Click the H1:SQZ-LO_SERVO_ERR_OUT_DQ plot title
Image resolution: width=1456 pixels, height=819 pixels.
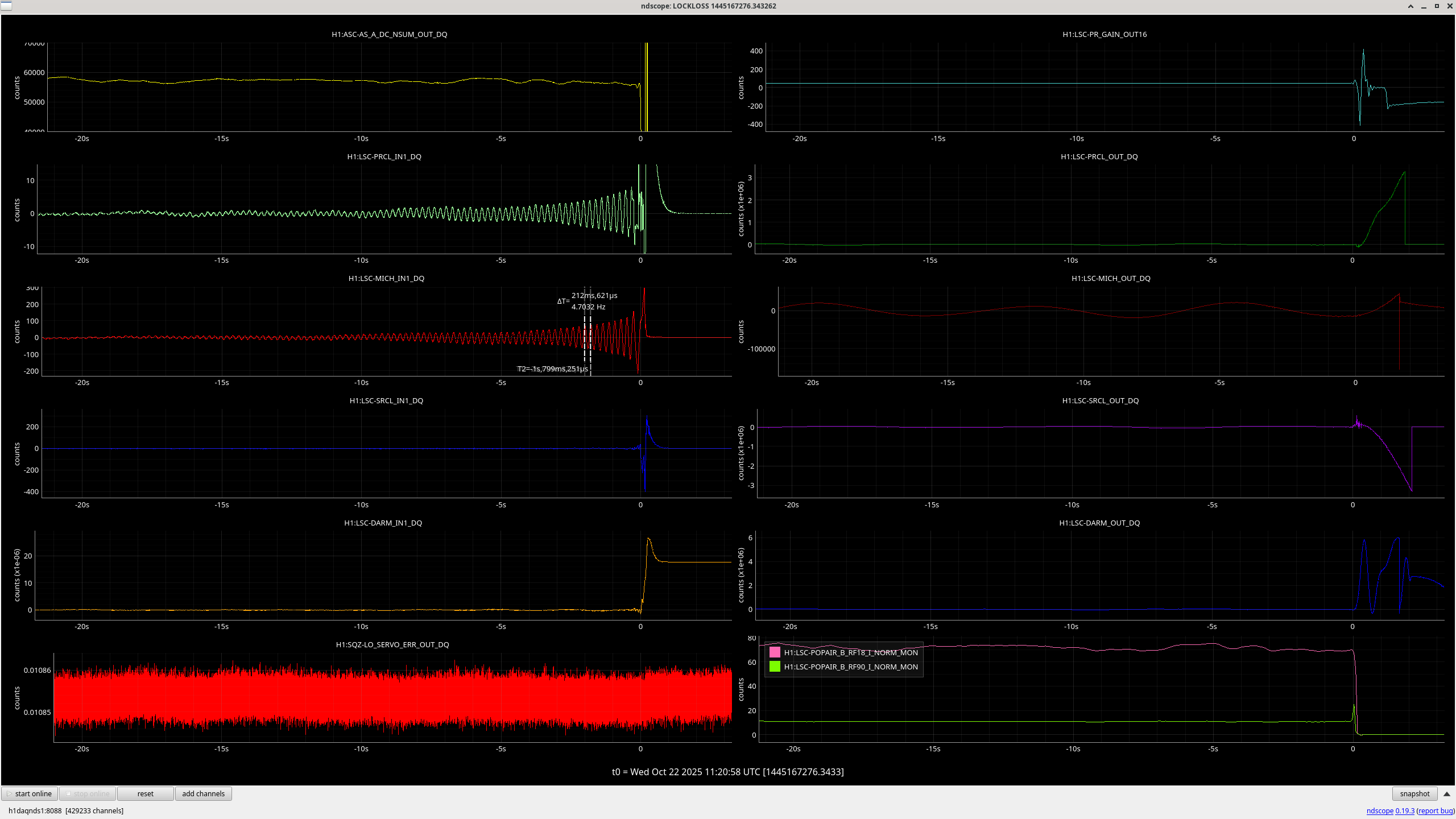coord(392,644)
